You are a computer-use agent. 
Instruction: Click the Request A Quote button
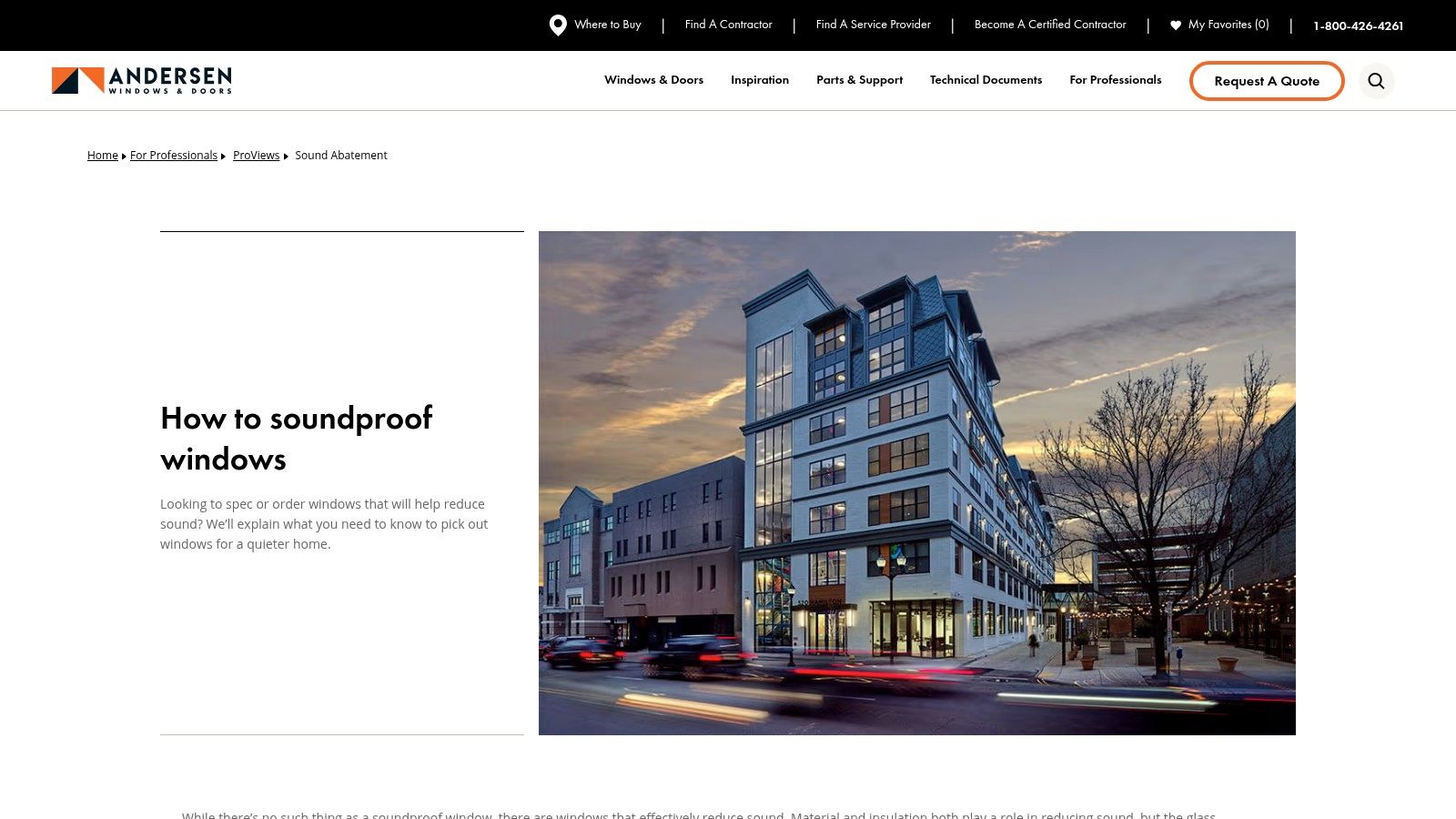[x=1267, y=81]
